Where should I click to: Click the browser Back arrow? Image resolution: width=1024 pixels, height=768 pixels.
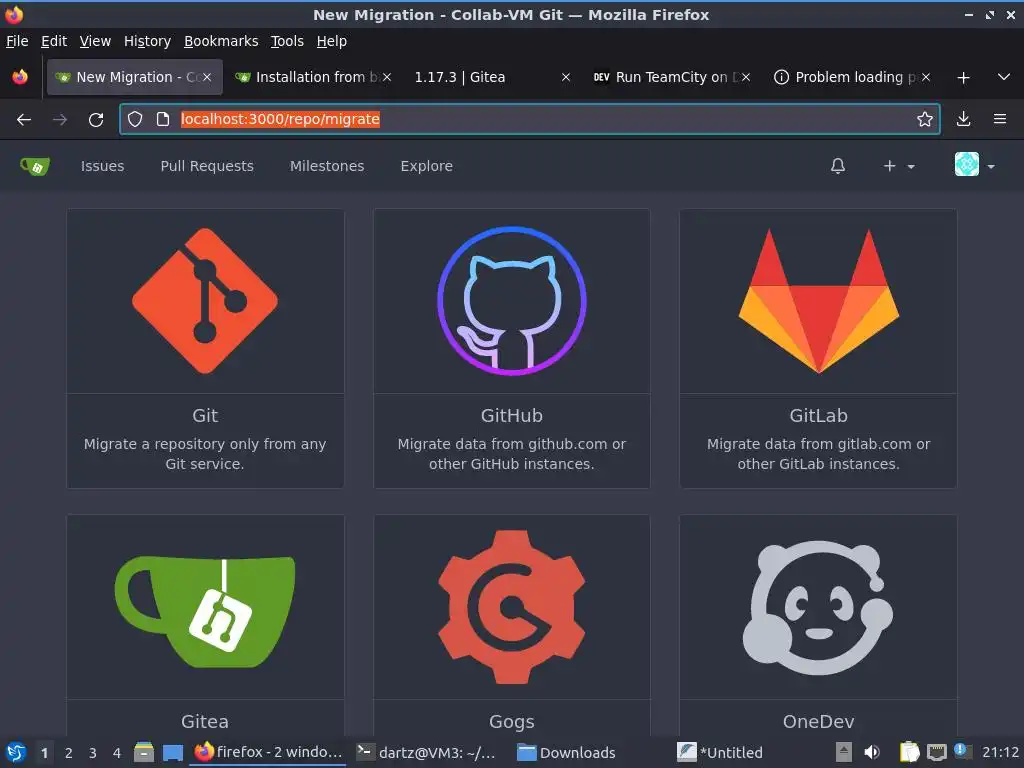24,120
